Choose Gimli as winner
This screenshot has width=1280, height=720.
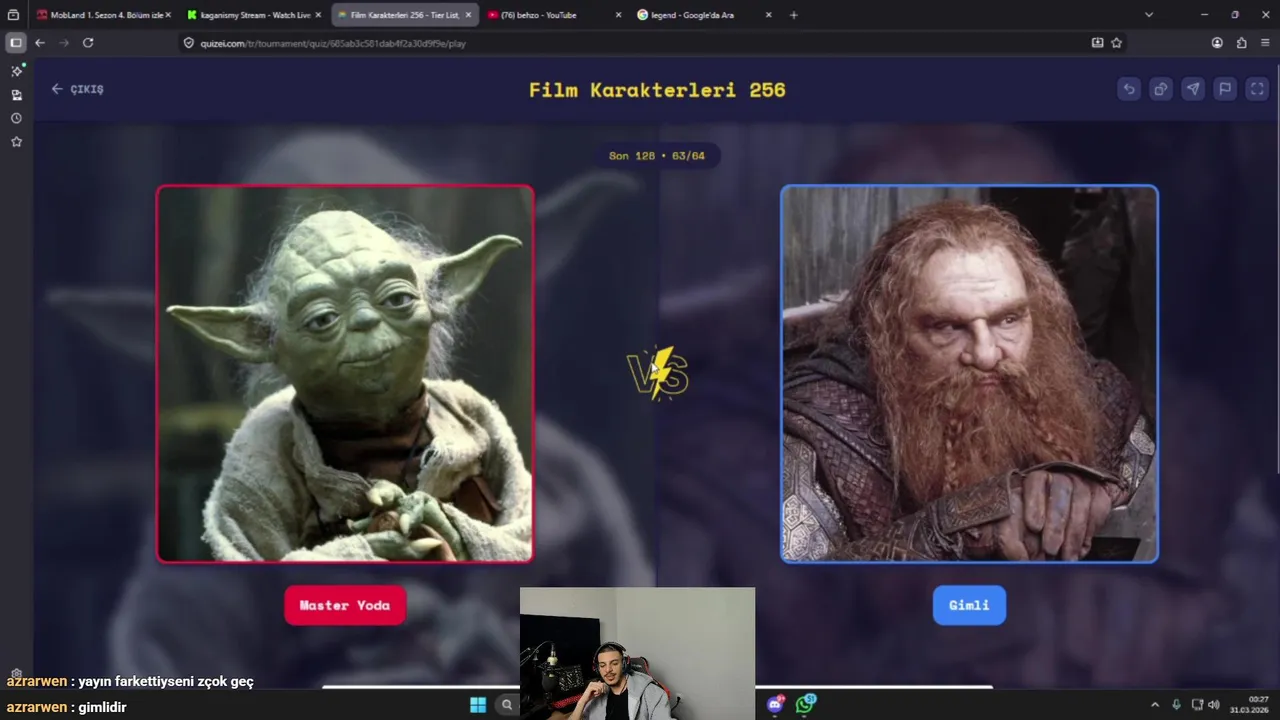tap(969, 605)
